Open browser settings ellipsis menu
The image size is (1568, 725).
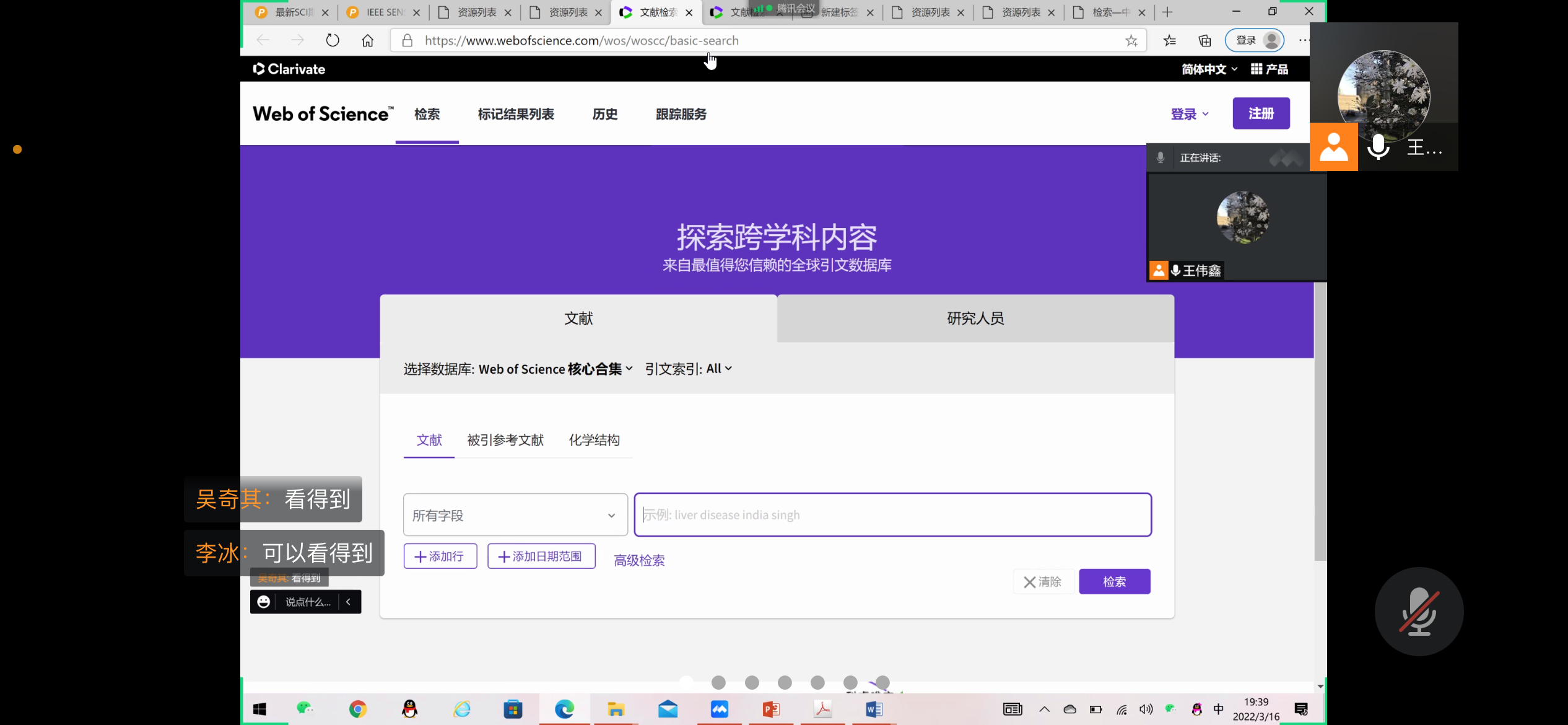coord(1304,40)
